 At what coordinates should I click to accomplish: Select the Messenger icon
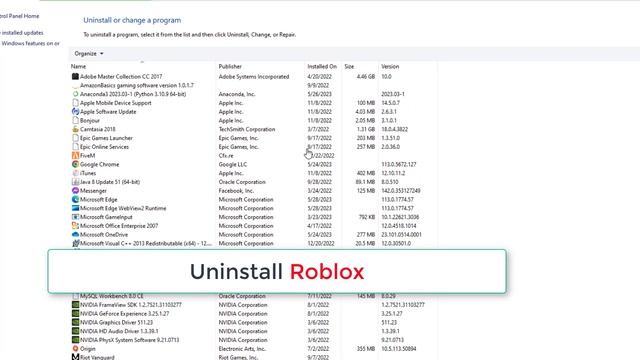(x=75, y=191)
